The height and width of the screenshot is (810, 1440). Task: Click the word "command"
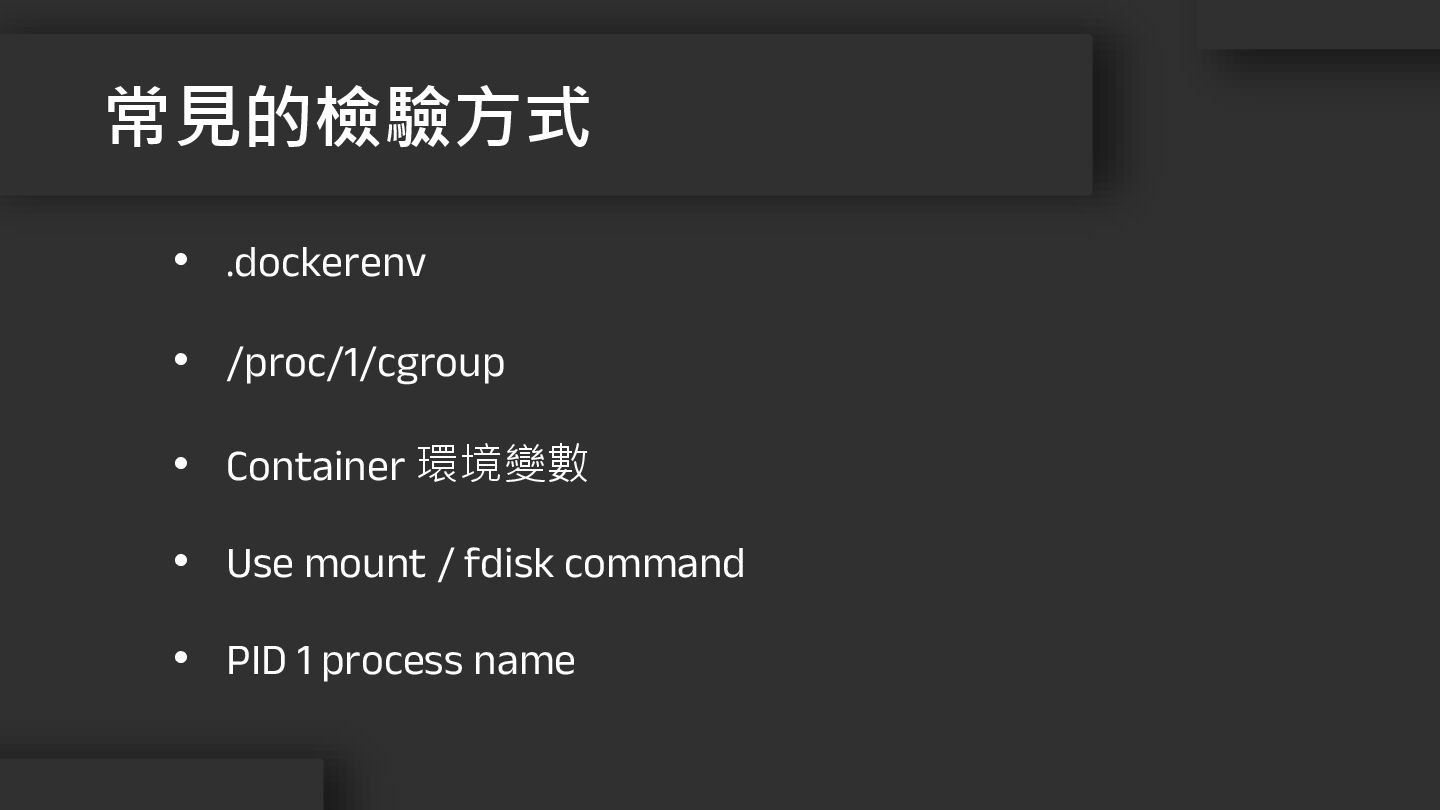[654, 563]
